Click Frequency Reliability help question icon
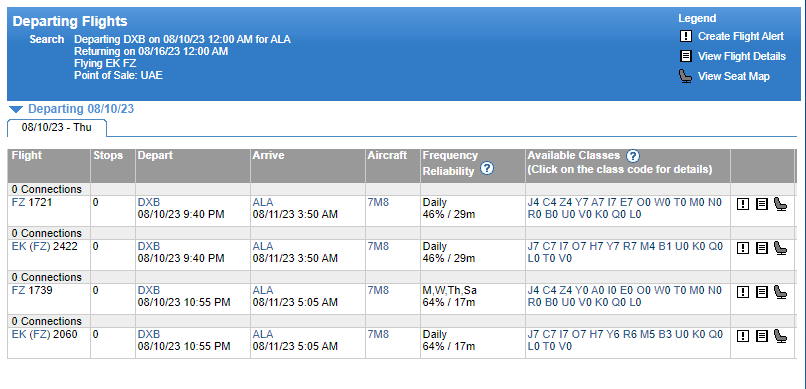 [x=487, y=169]
